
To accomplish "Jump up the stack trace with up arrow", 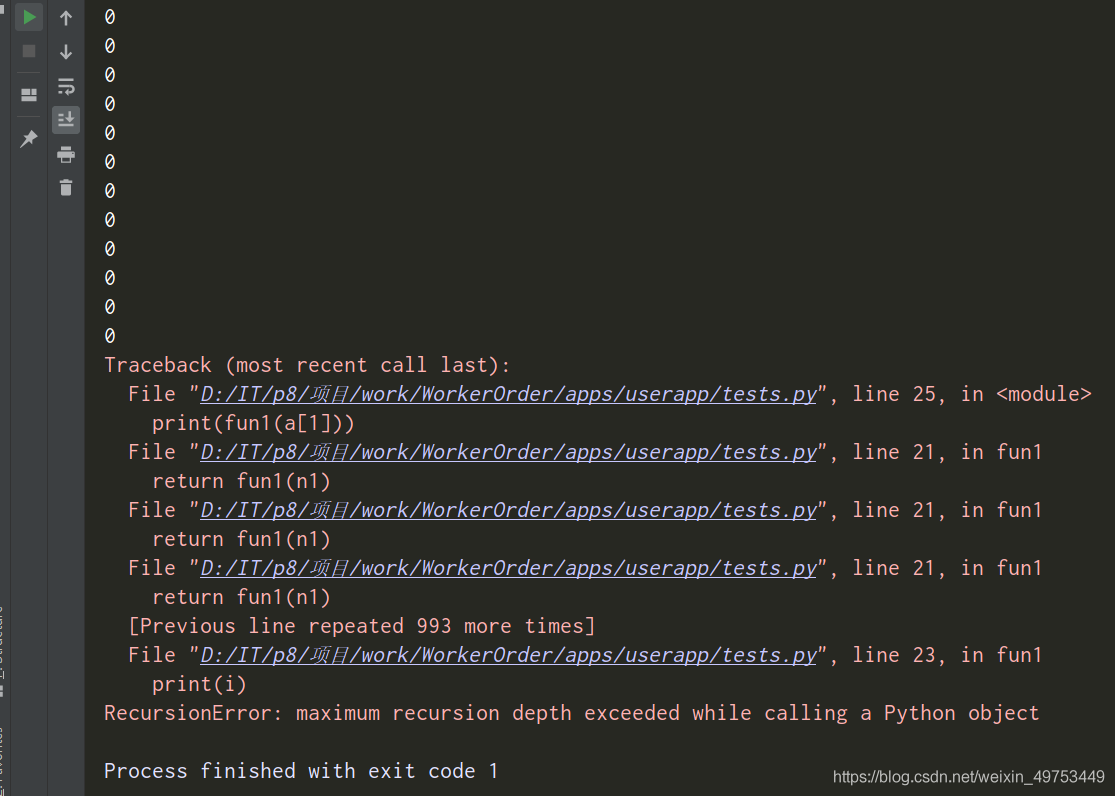I will [66, 18].
